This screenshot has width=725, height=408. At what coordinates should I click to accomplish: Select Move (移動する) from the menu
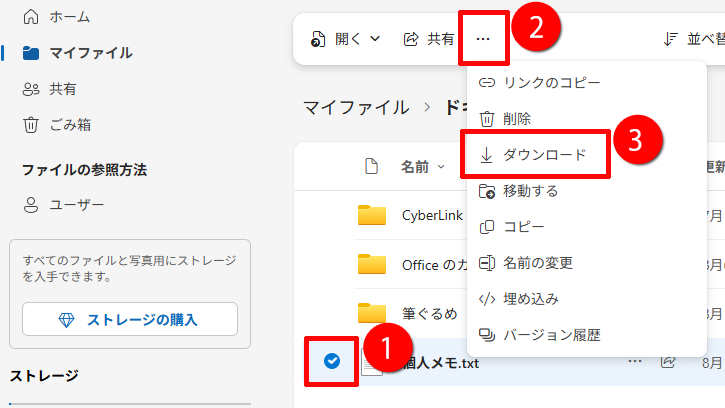519,191
